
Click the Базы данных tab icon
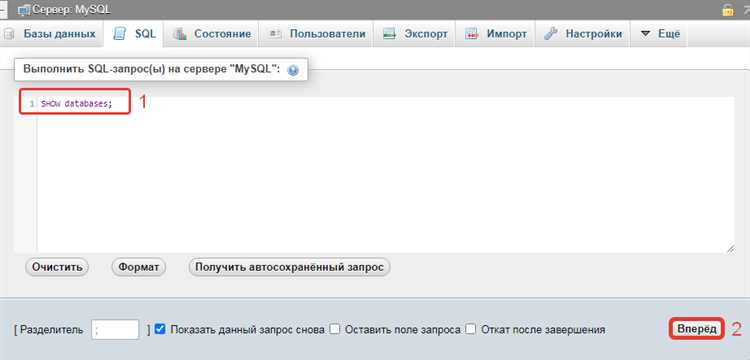coord(9,34)
